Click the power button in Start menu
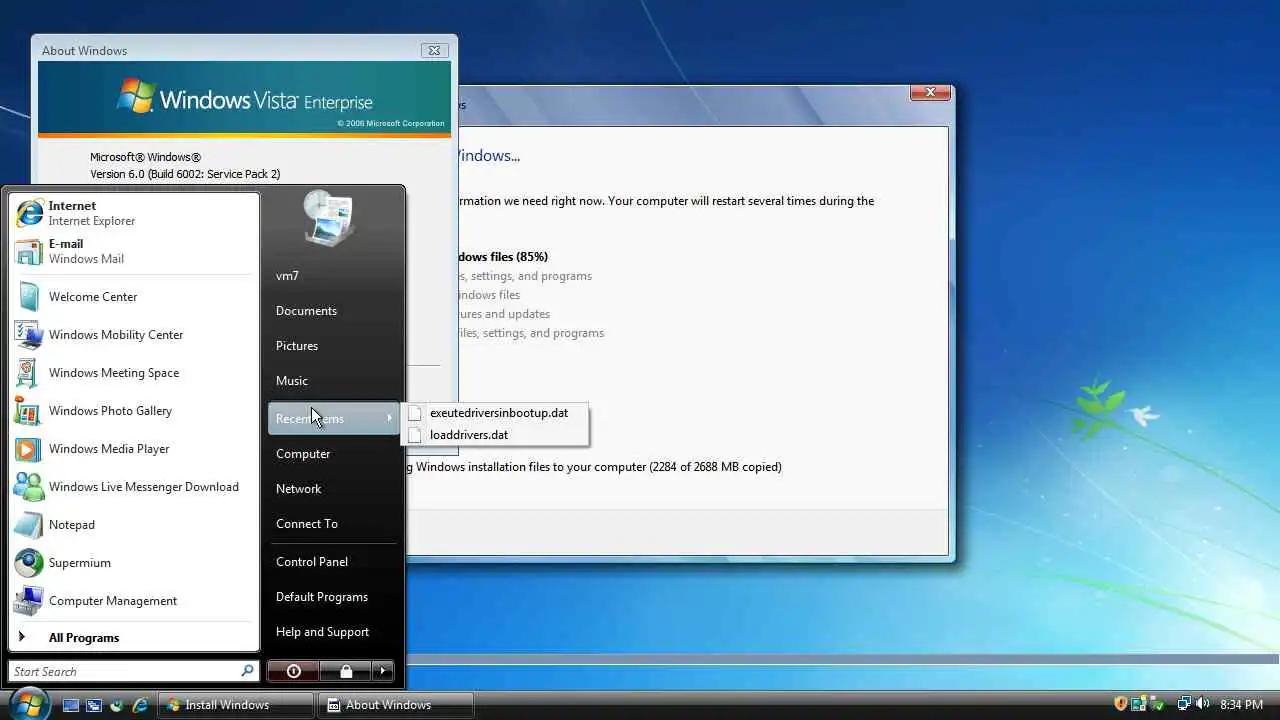The image size is (1280, 720). [293, 671]
